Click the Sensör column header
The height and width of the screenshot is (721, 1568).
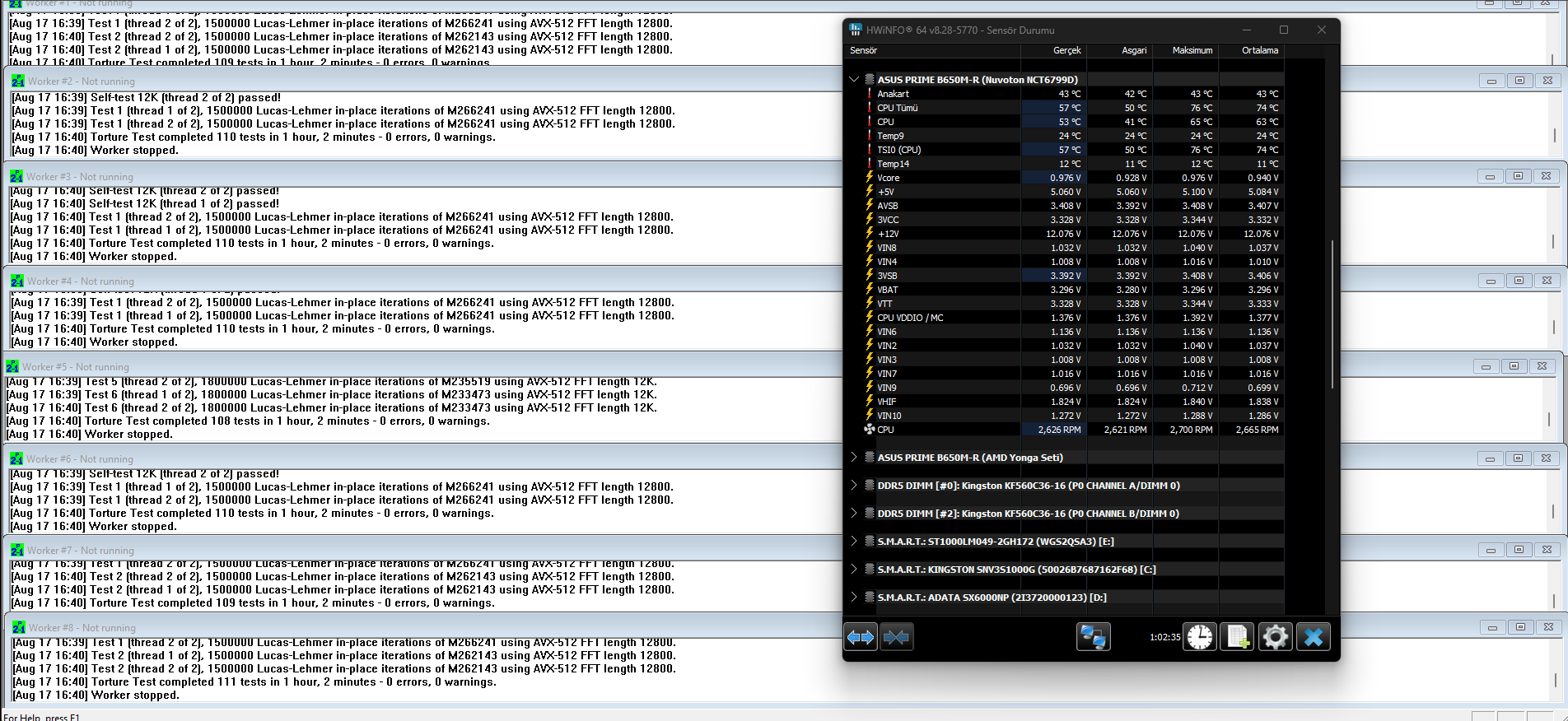click(x=934, y=50)
